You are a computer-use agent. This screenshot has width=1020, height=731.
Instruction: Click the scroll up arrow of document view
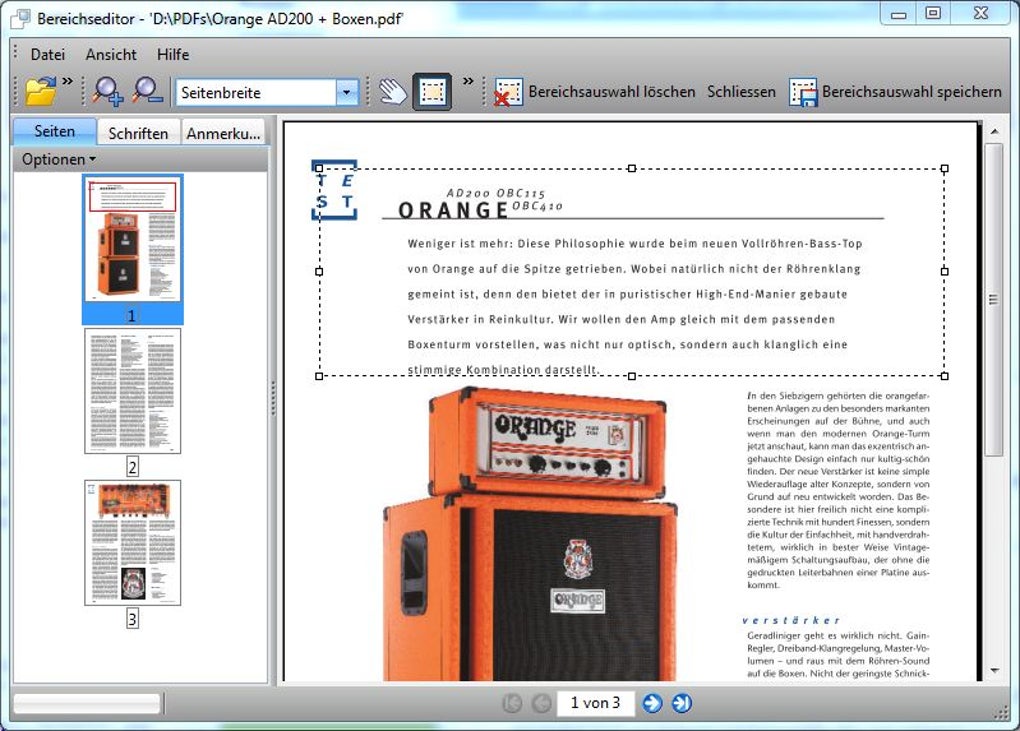[995, 131]
